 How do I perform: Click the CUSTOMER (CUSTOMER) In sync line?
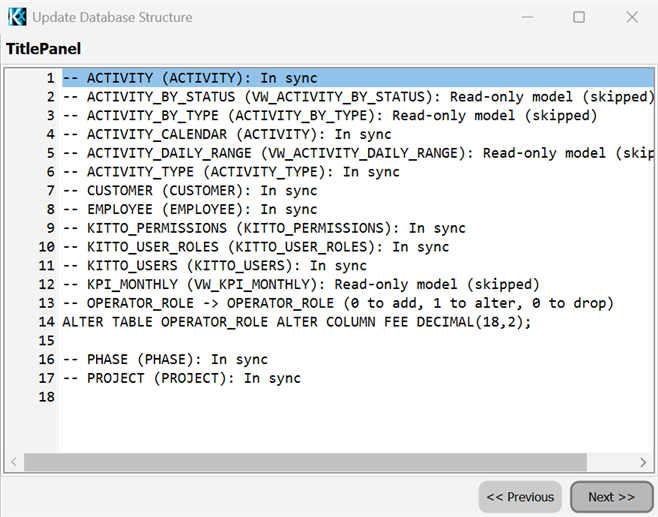coord(190,191)
